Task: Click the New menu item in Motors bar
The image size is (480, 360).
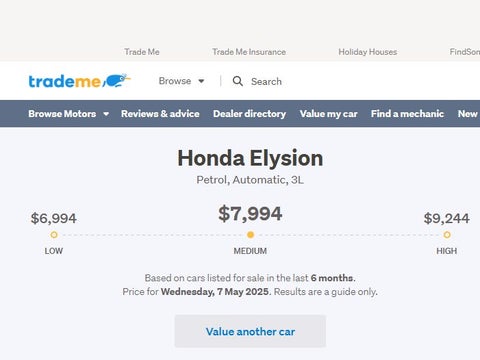Action: (468, 114)
